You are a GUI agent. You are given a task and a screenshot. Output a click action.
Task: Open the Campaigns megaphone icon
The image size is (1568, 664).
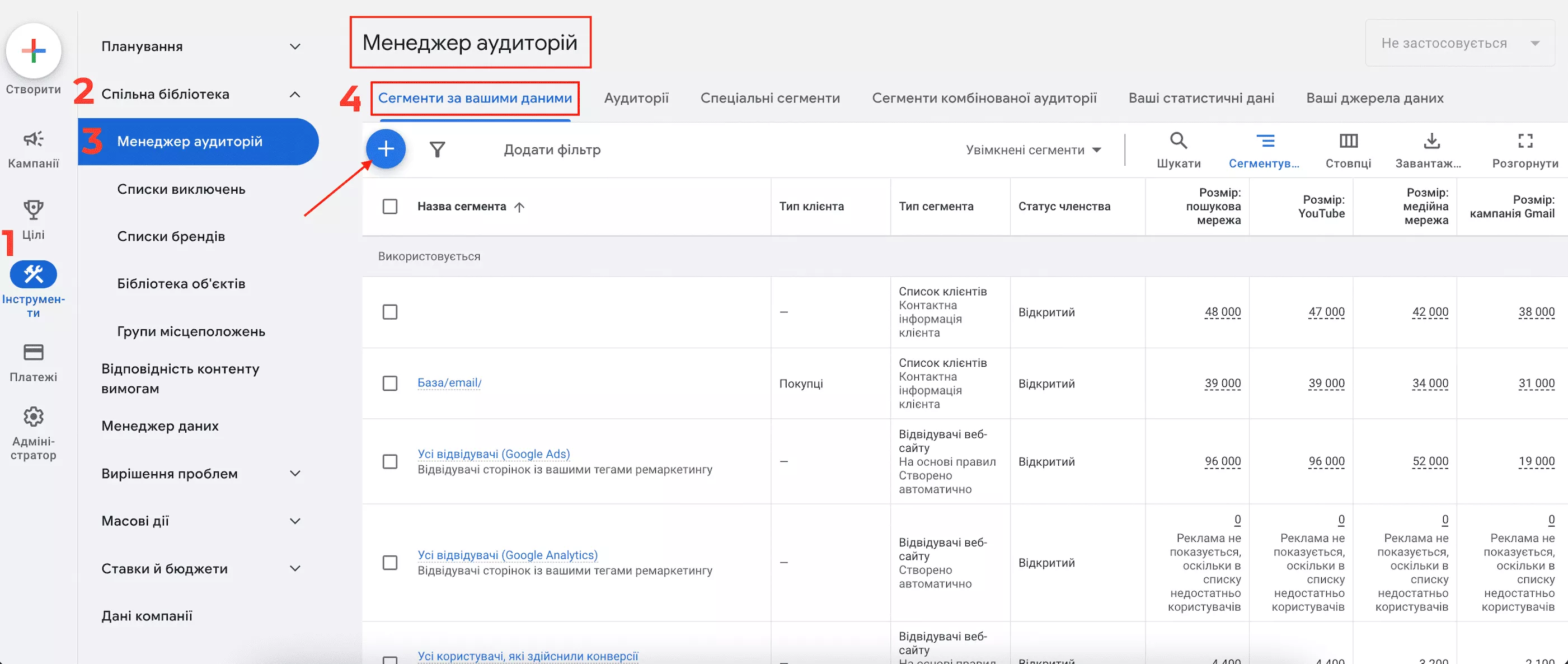(x=34, y=139)
